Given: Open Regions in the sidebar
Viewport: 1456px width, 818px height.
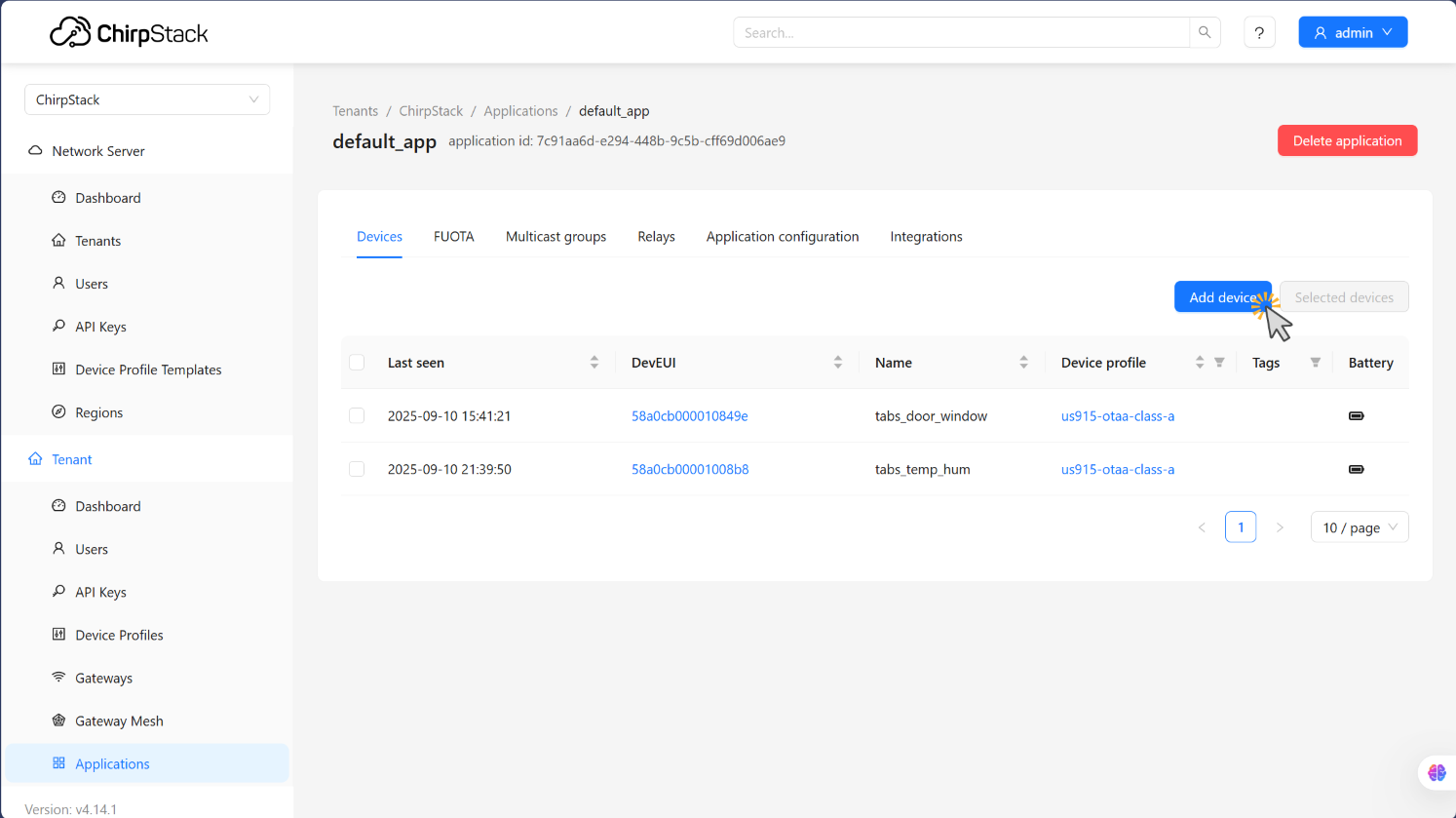Looking at the screenshot, I should (x=99, y=412).
